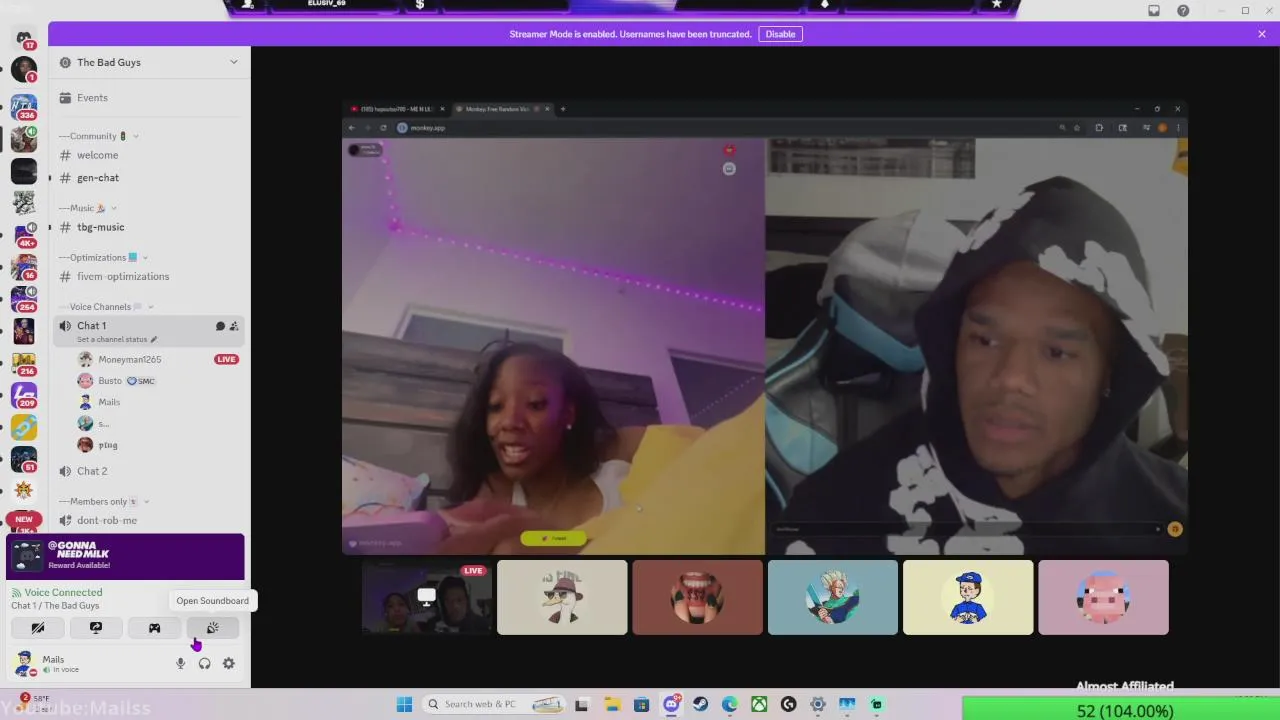Open Xbox app from the taskbar
1280x720 pixels.
[x=760, y=704]
